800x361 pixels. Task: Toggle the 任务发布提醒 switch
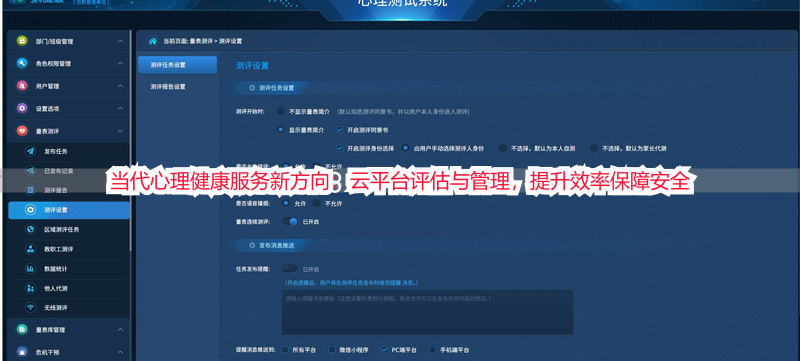coord(290,269)
